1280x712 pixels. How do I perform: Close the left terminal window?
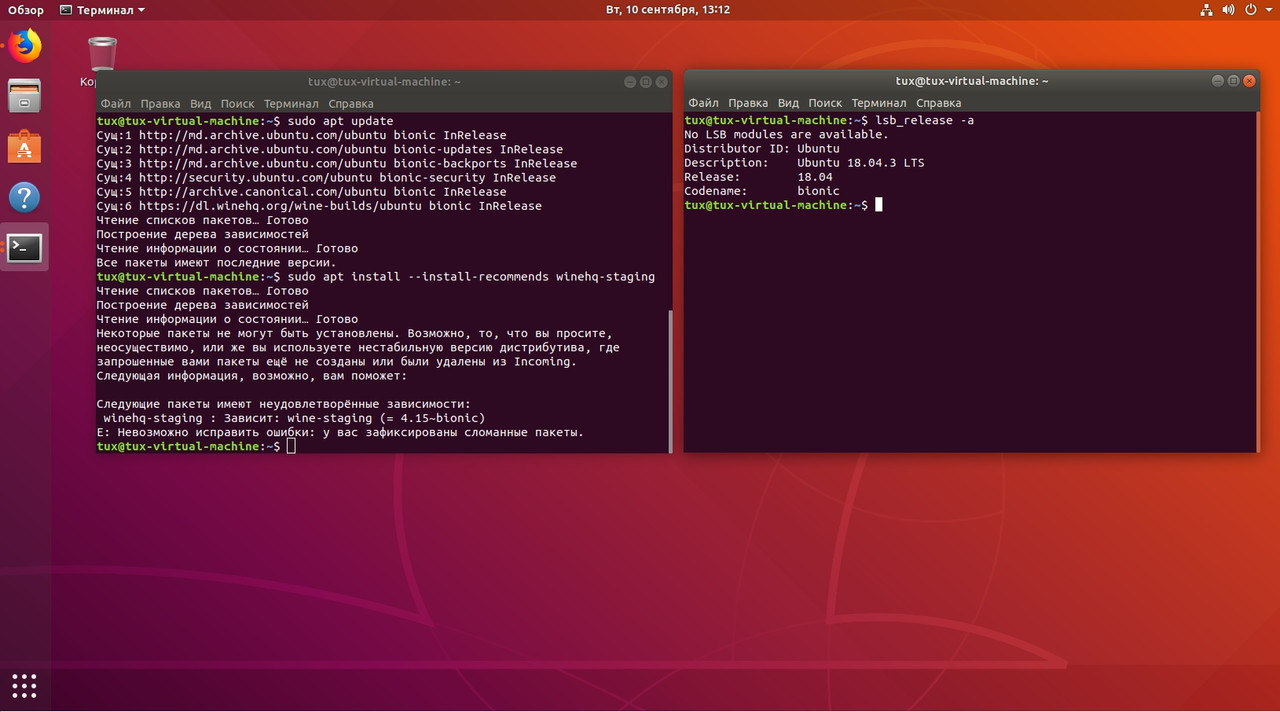[661, 82]
